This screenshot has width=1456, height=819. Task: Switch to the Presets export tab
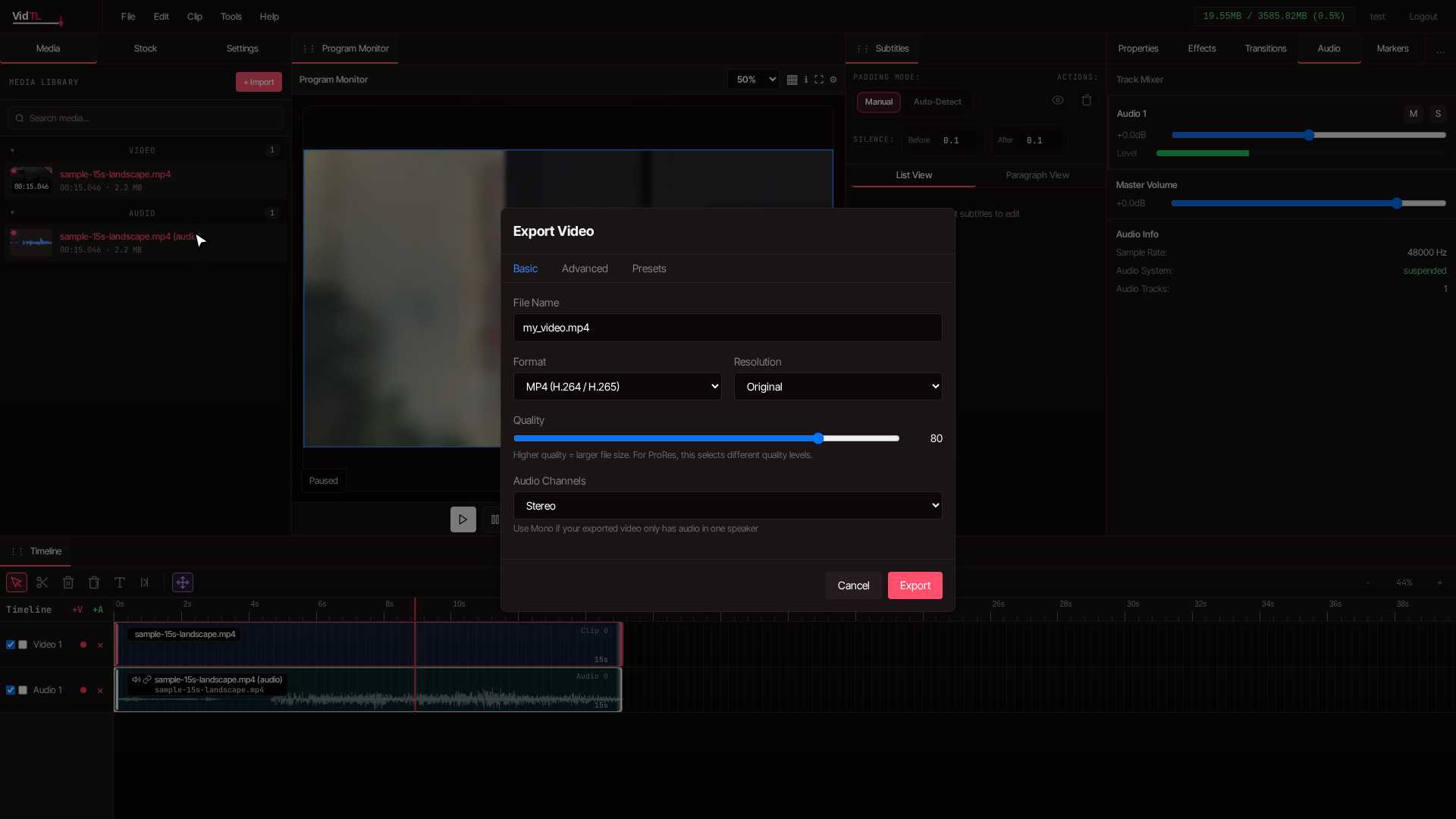649,268
